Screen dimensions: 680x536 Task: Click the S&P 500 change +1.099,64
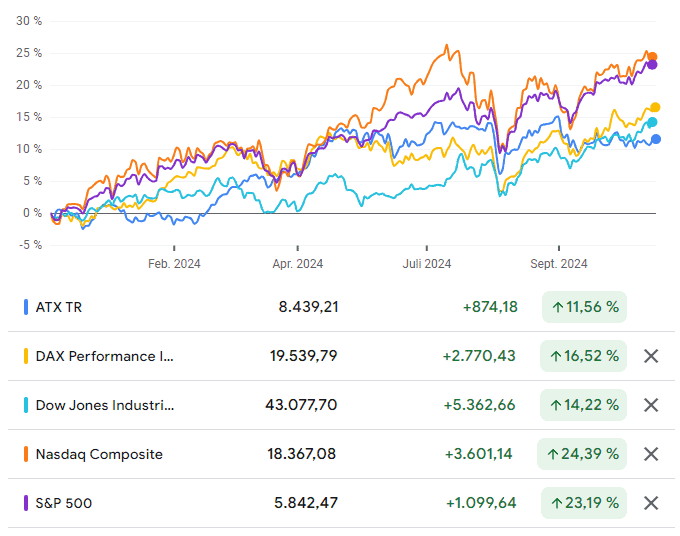click(481, 503)
